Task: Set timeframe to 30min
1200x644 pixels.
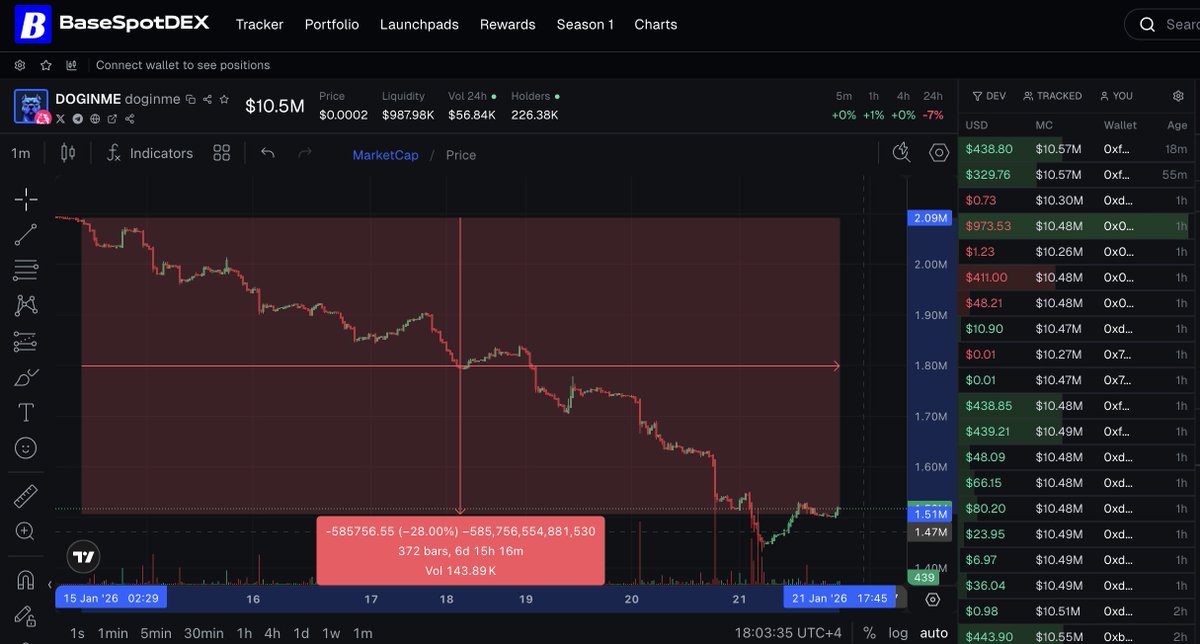Action: click(204, 633)
